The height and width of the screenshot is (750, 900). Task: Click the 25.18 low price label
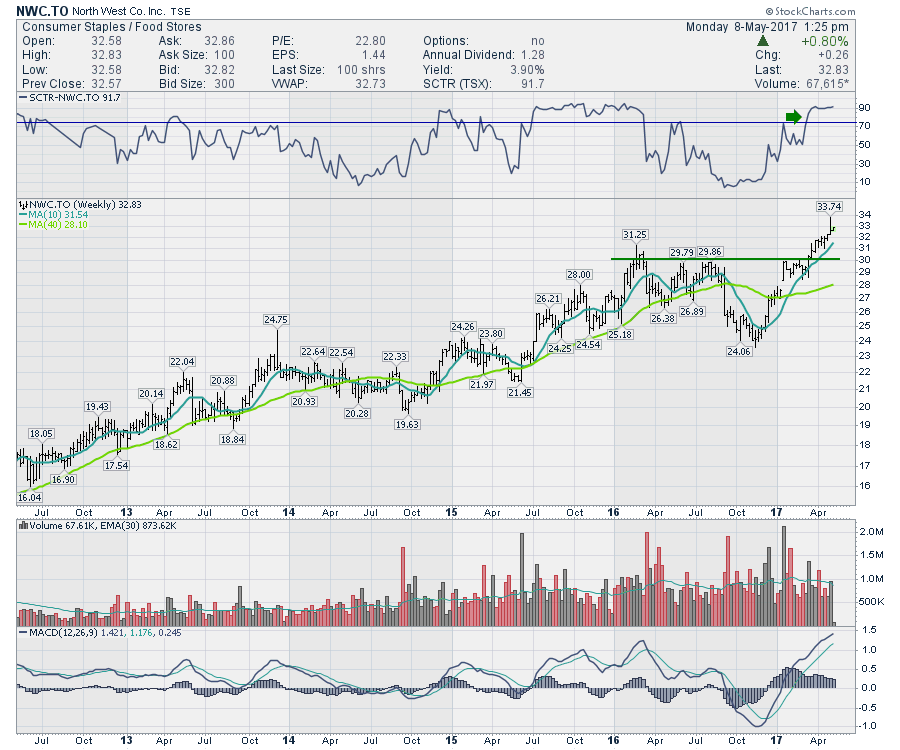coord(620,334)
